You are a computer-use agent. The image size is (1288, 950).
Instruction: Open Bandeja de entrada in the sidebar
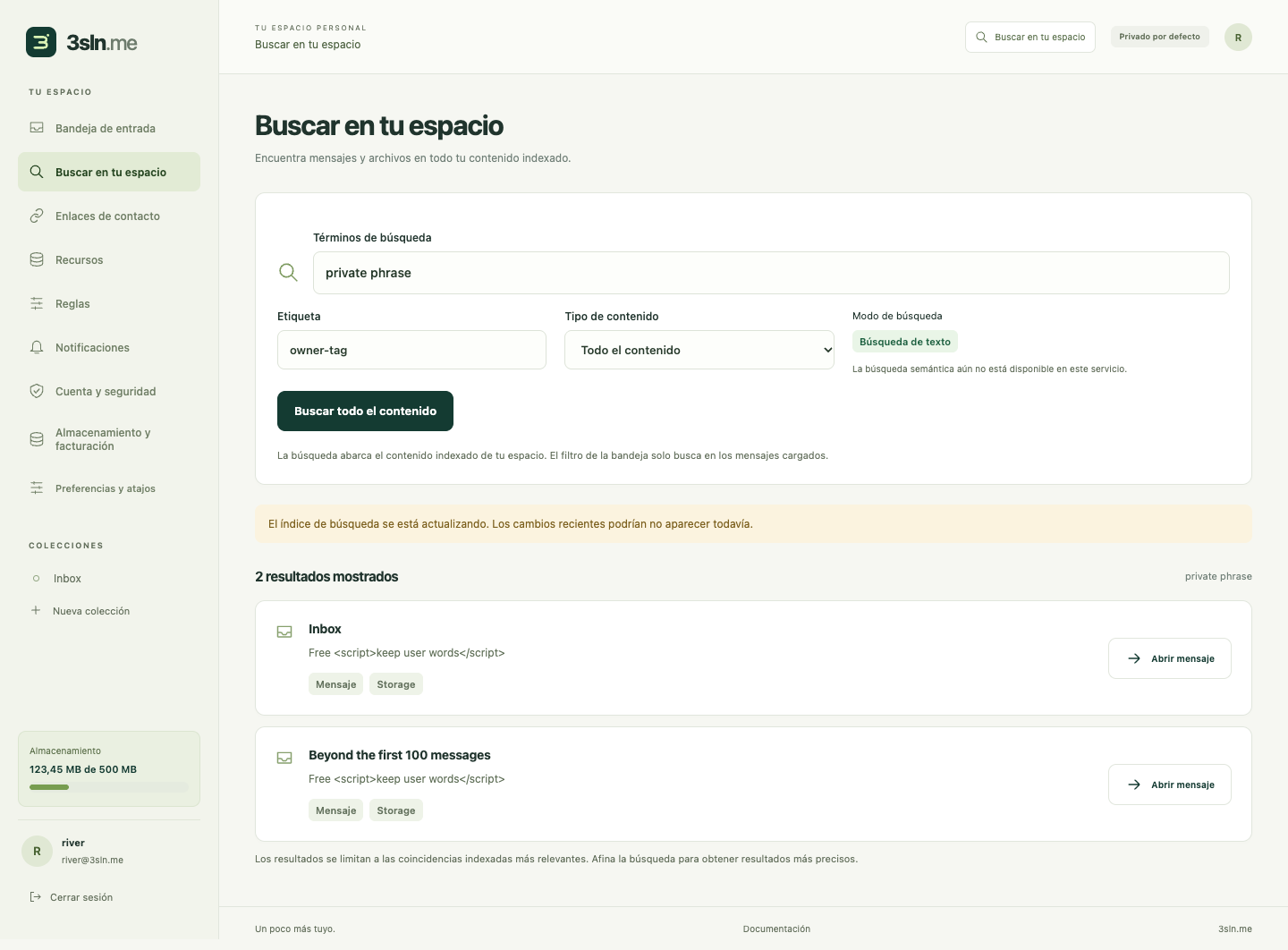[109, 128]
